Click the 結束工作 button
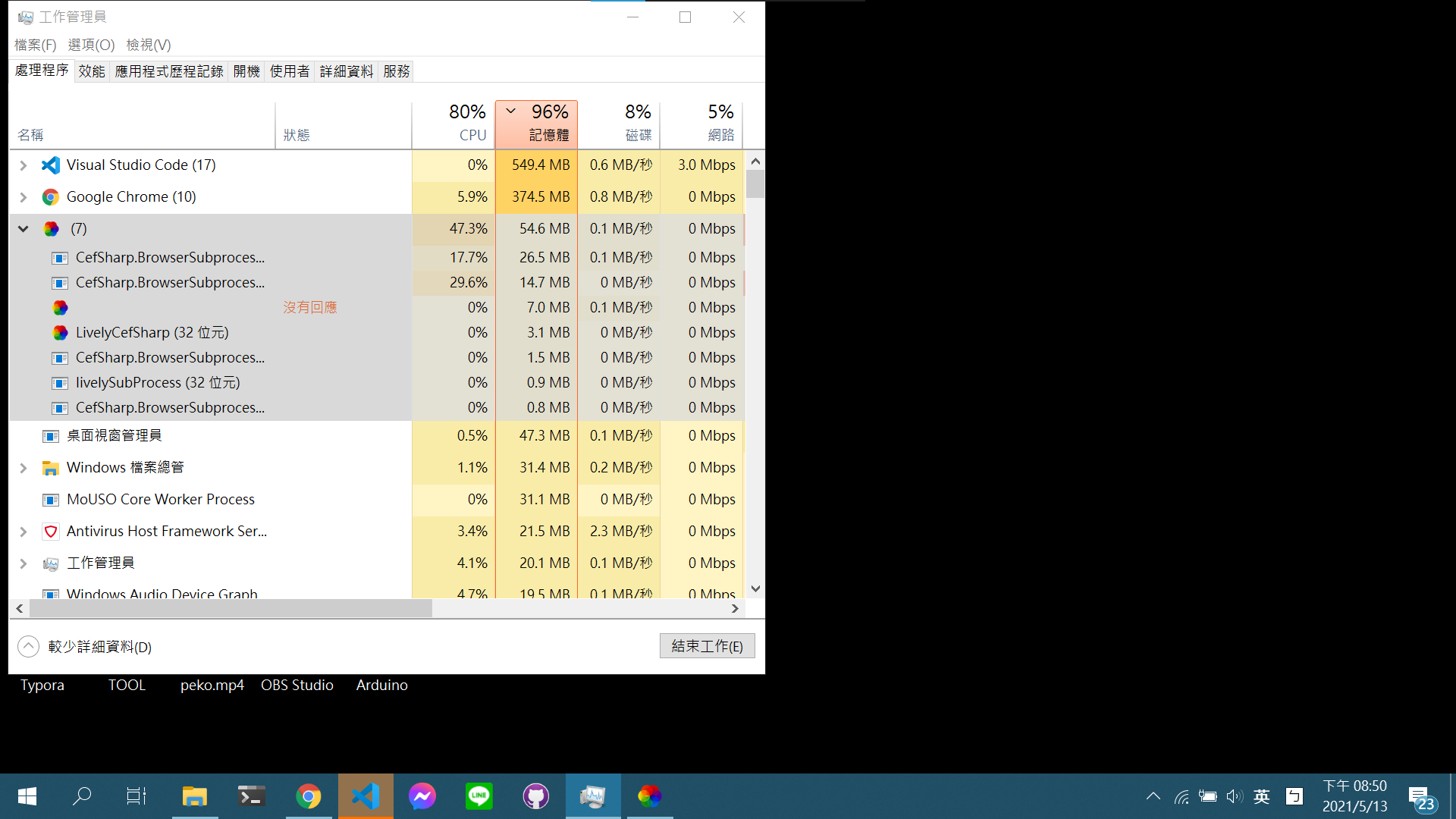1456x819 pixels. tap(707, 646)
